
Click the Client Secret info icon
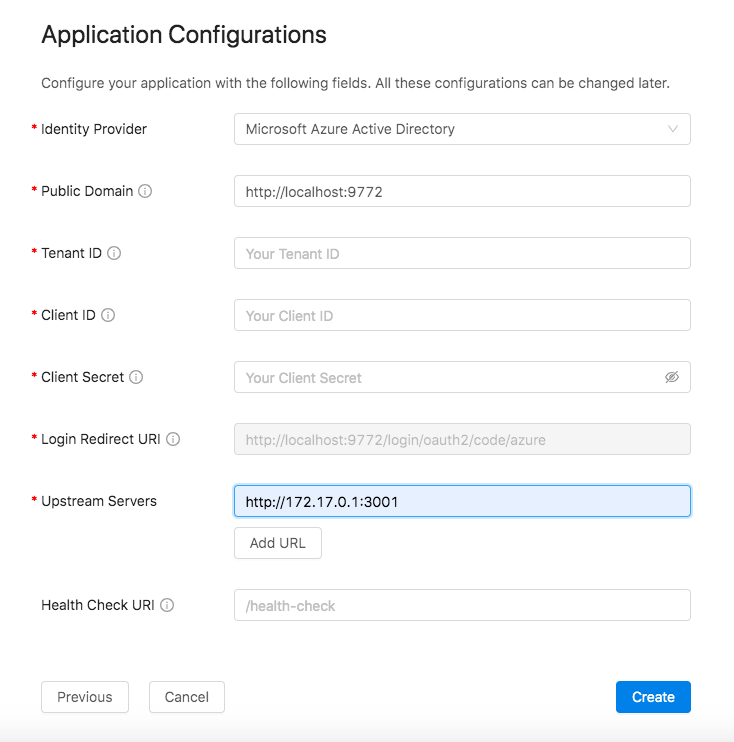tap(136, 377)
